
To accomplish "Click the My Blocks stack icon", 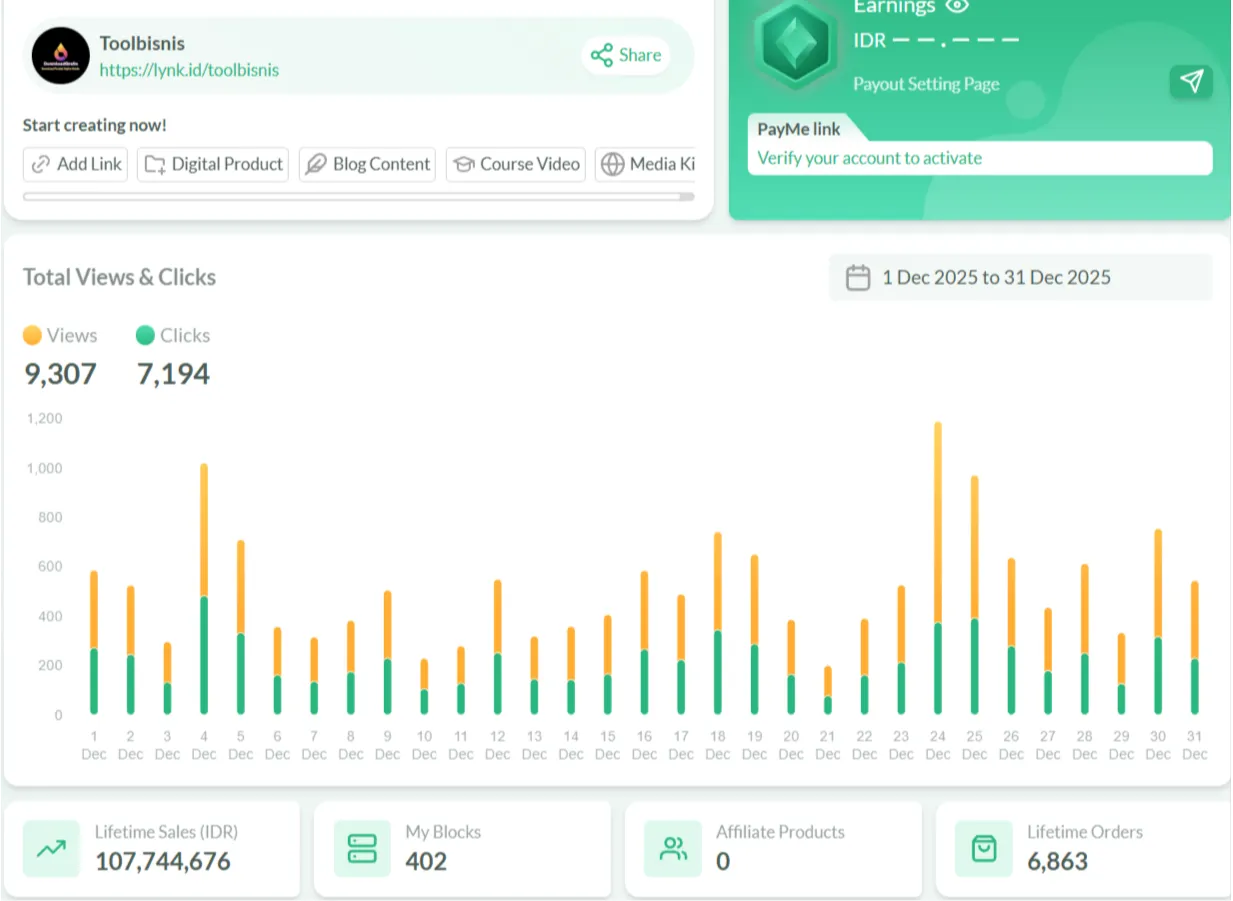I will 362,849.
